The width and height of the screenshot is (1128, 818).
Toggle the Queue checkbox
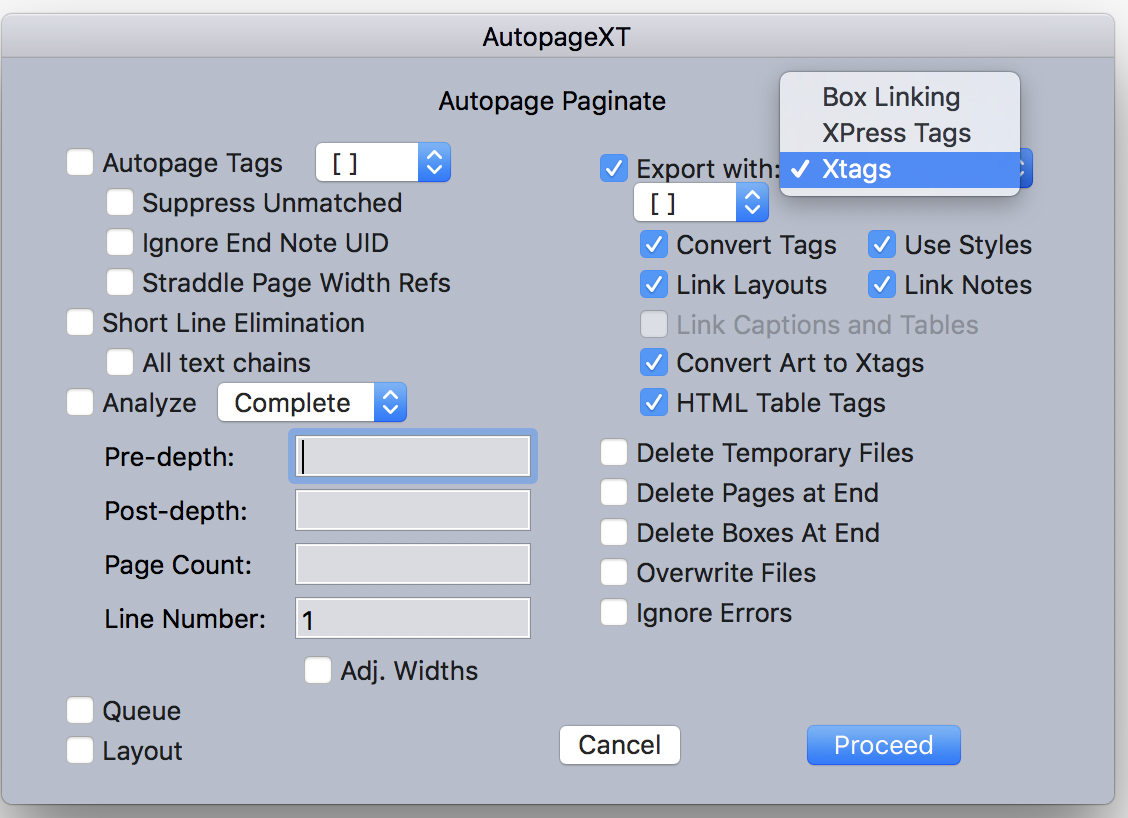coord(80,711)
